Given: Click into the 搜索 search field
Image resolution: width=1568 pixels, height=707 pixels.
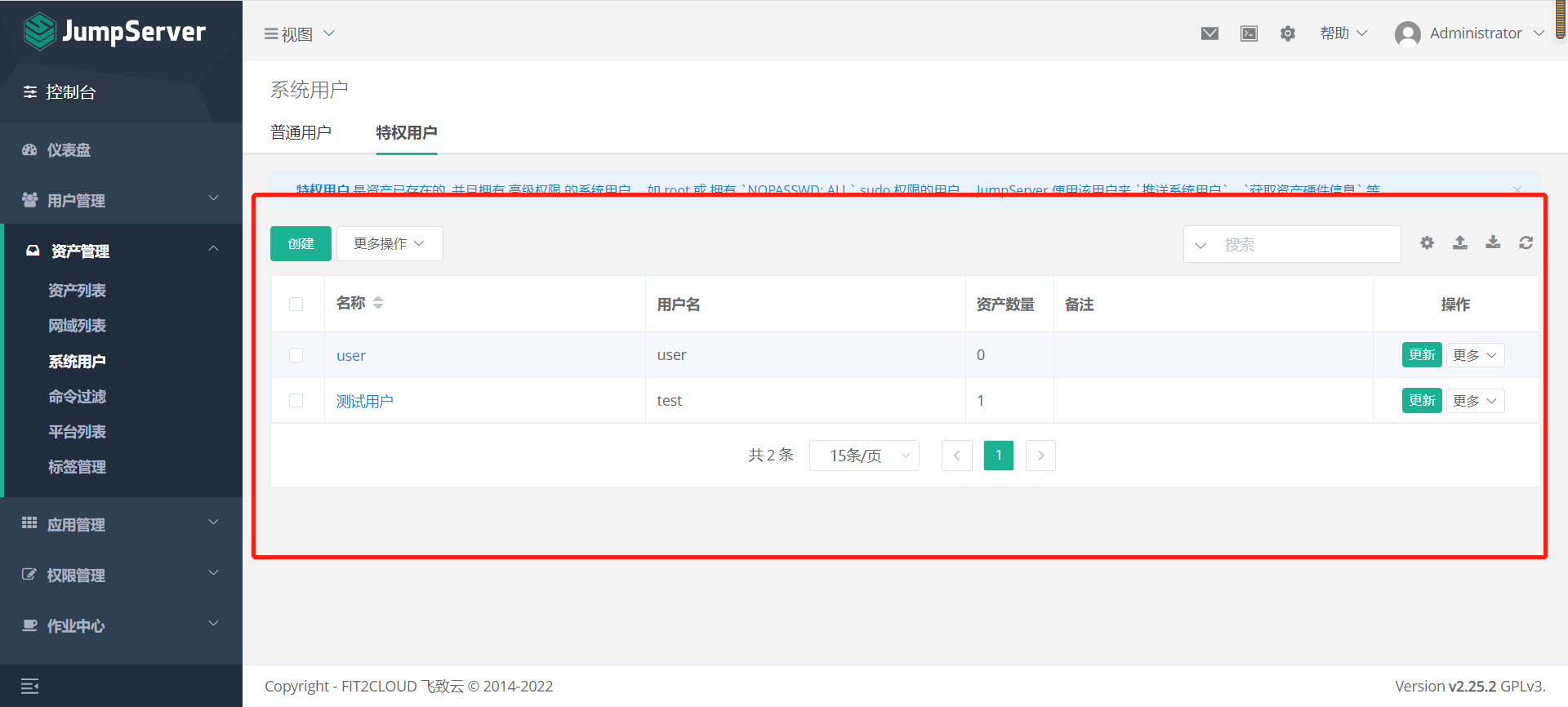Looking at the screenshot, I should (1307, 245).
